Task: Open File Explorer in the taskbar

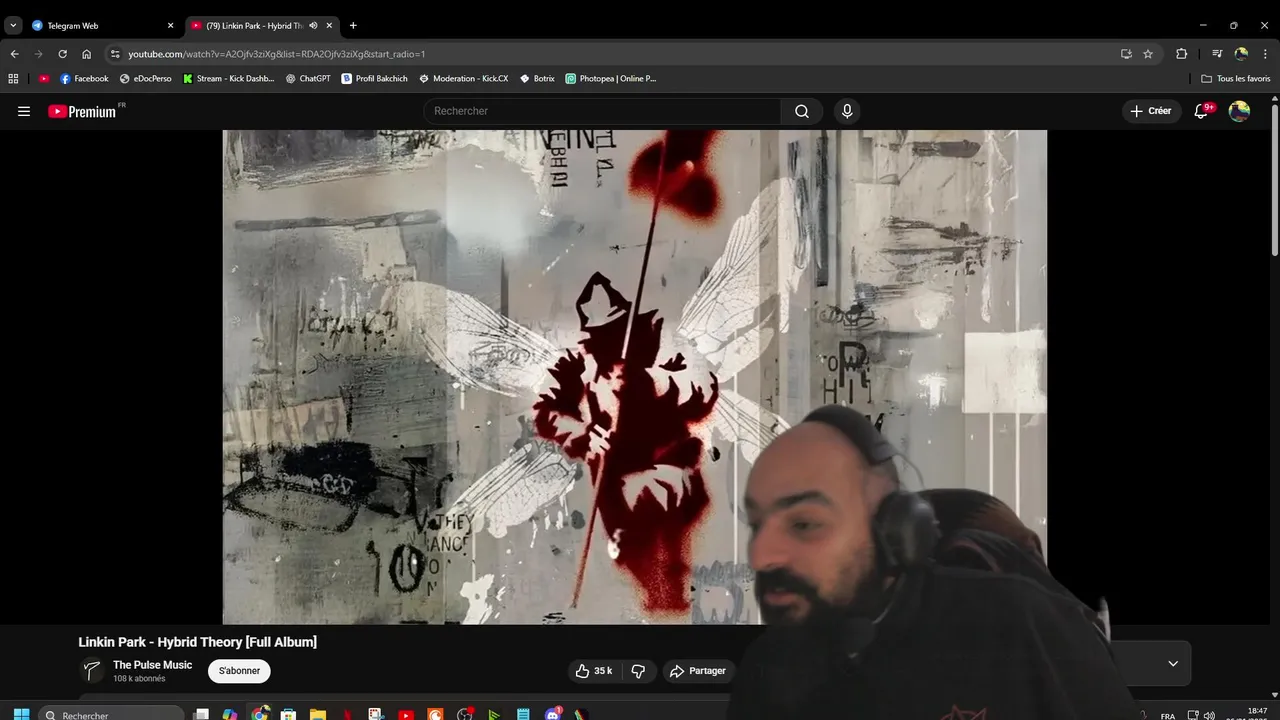Action: tap(318, 714)
